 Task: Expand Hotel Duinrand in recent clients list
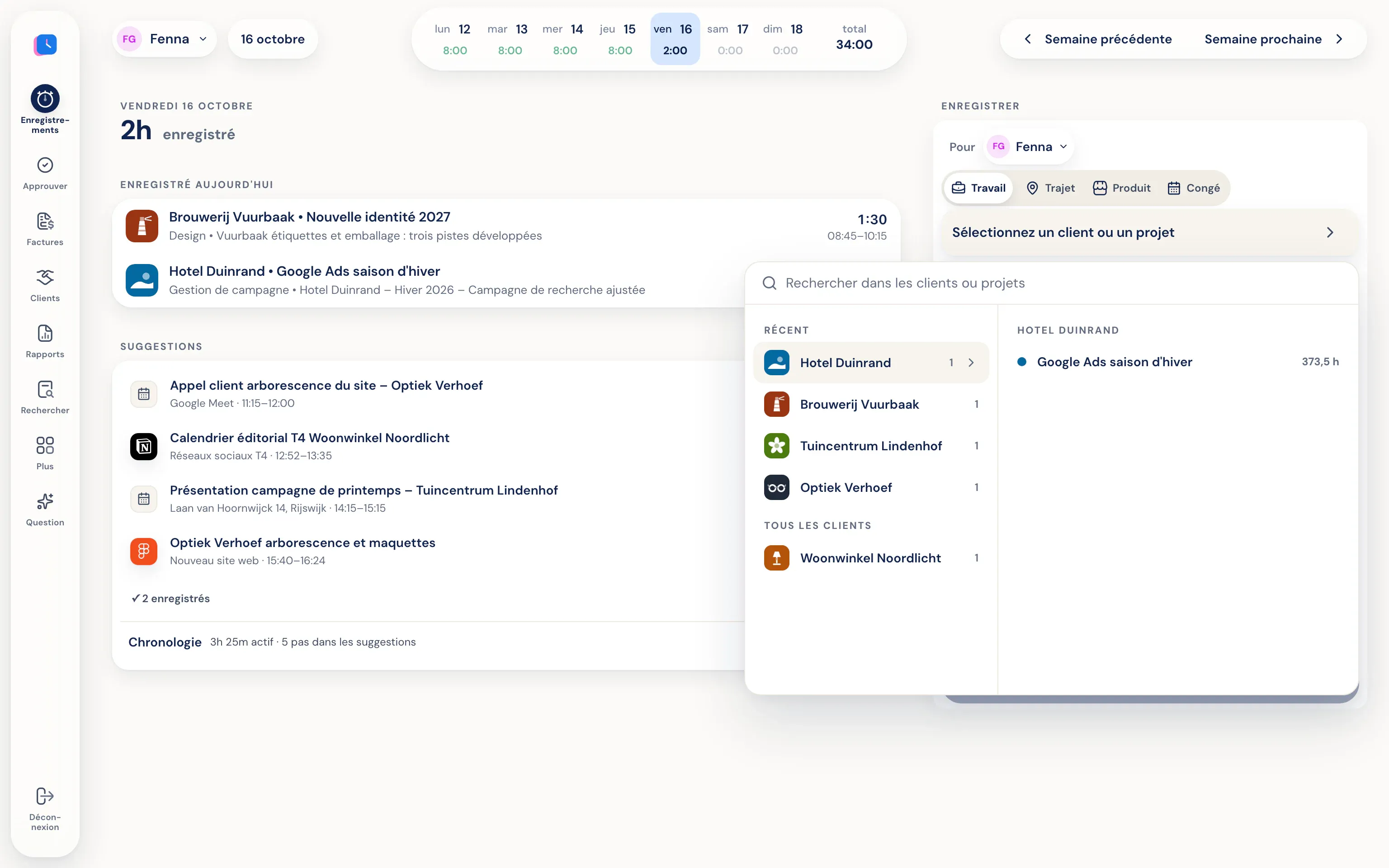(871, 363)
